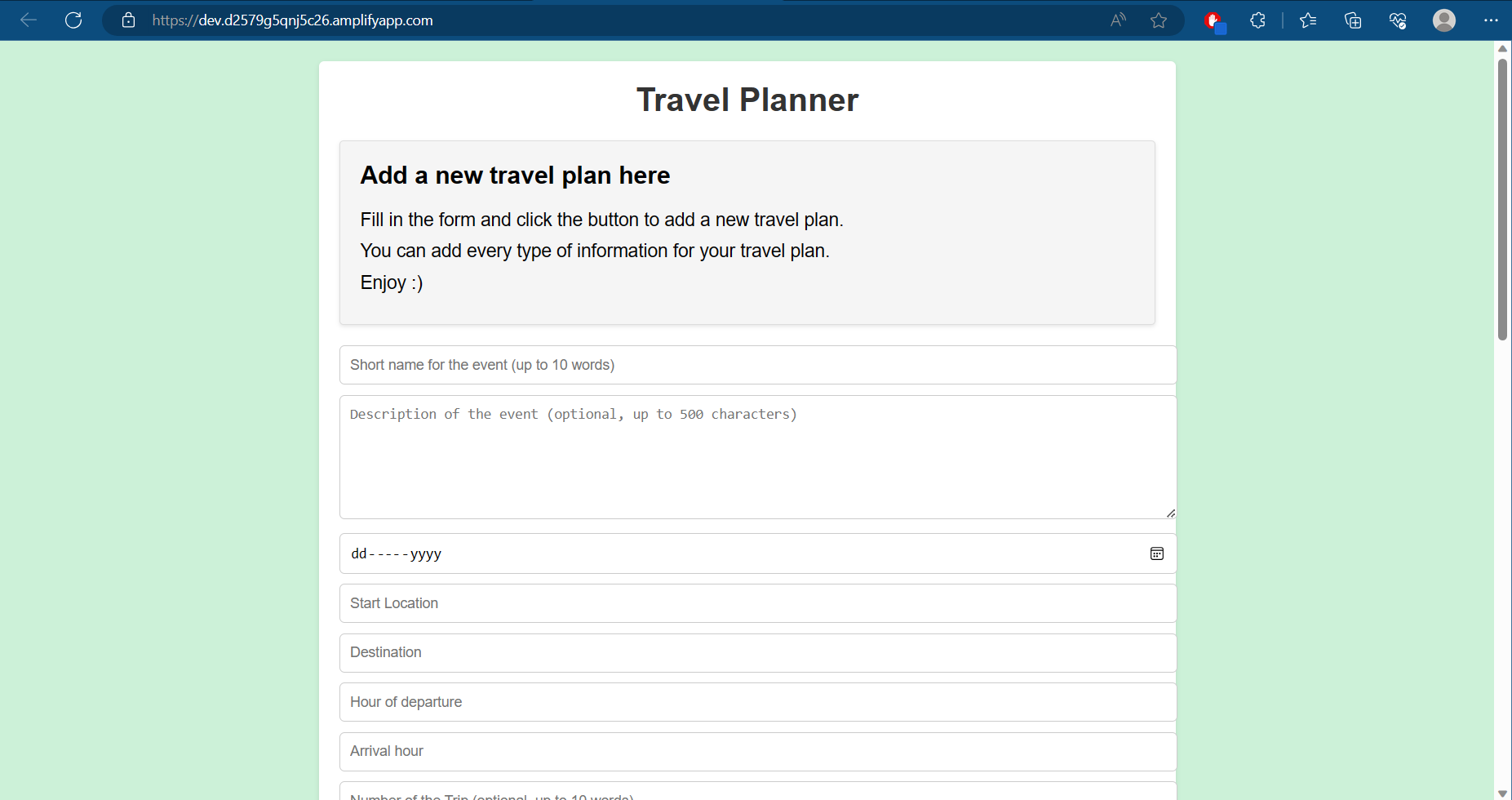Open Collections in the toolbar
The width and height of the screenshot is (1512, 800).
tap(1353, 20)
